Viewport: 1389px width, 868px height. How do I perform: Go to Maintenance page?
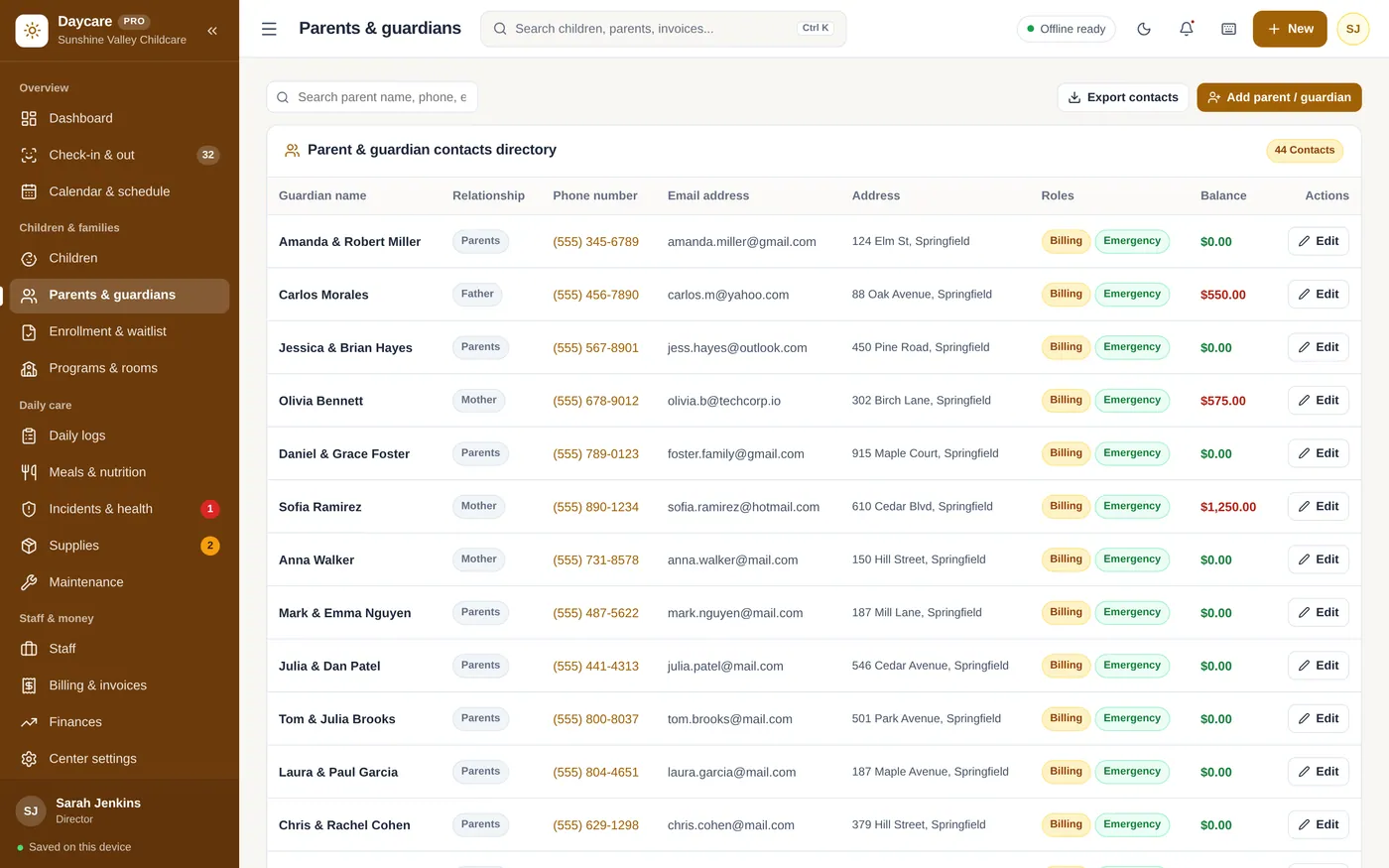click(119, 582)
